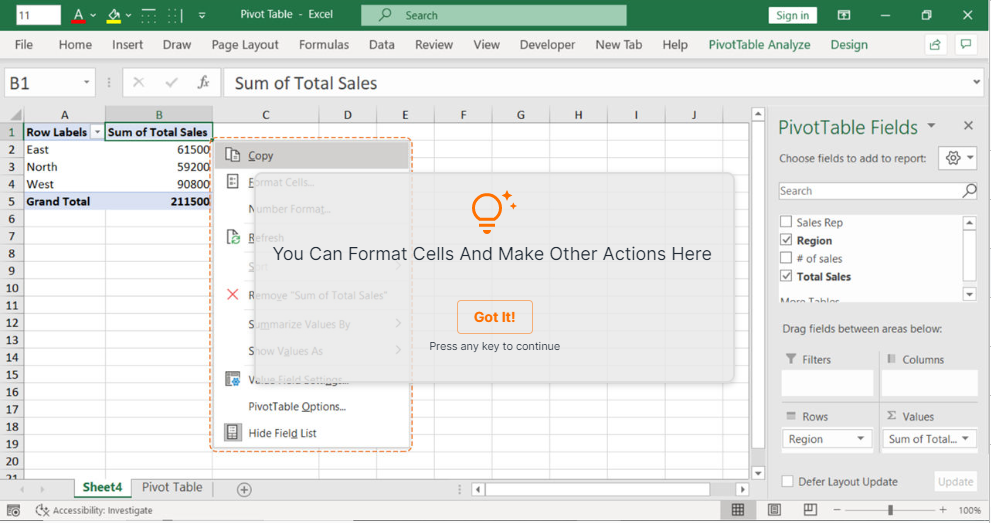Open Ribbon Display Options icon
Viewport: 991px width, 523px height.
[844, 15]
